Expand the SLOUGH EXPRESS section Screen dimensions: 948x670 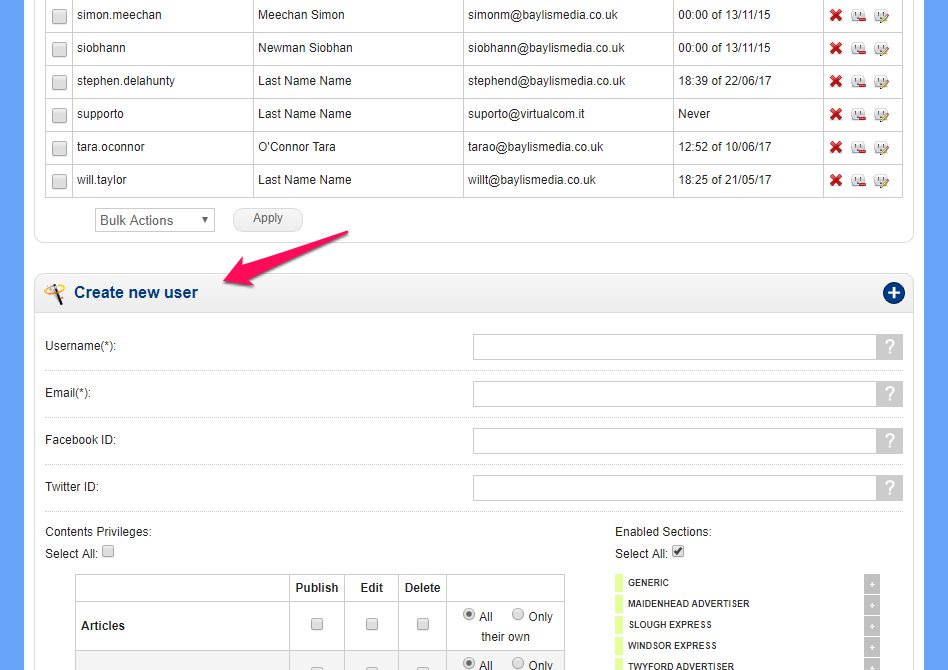click(x=872, y=625)
